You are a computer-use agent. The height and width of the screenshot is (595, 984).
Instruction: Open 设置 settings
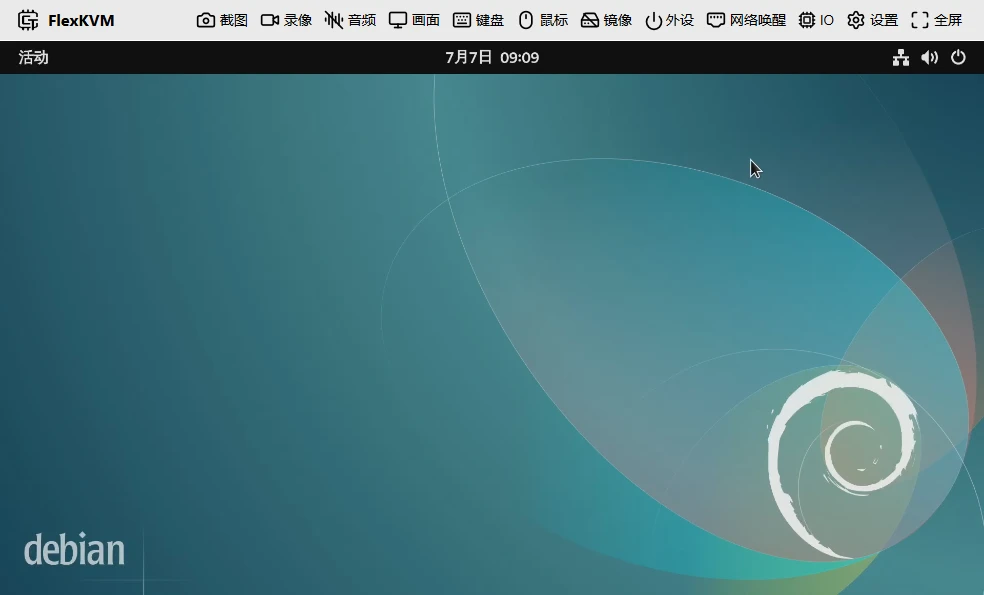pyautogui.click(x=872, y=20)
